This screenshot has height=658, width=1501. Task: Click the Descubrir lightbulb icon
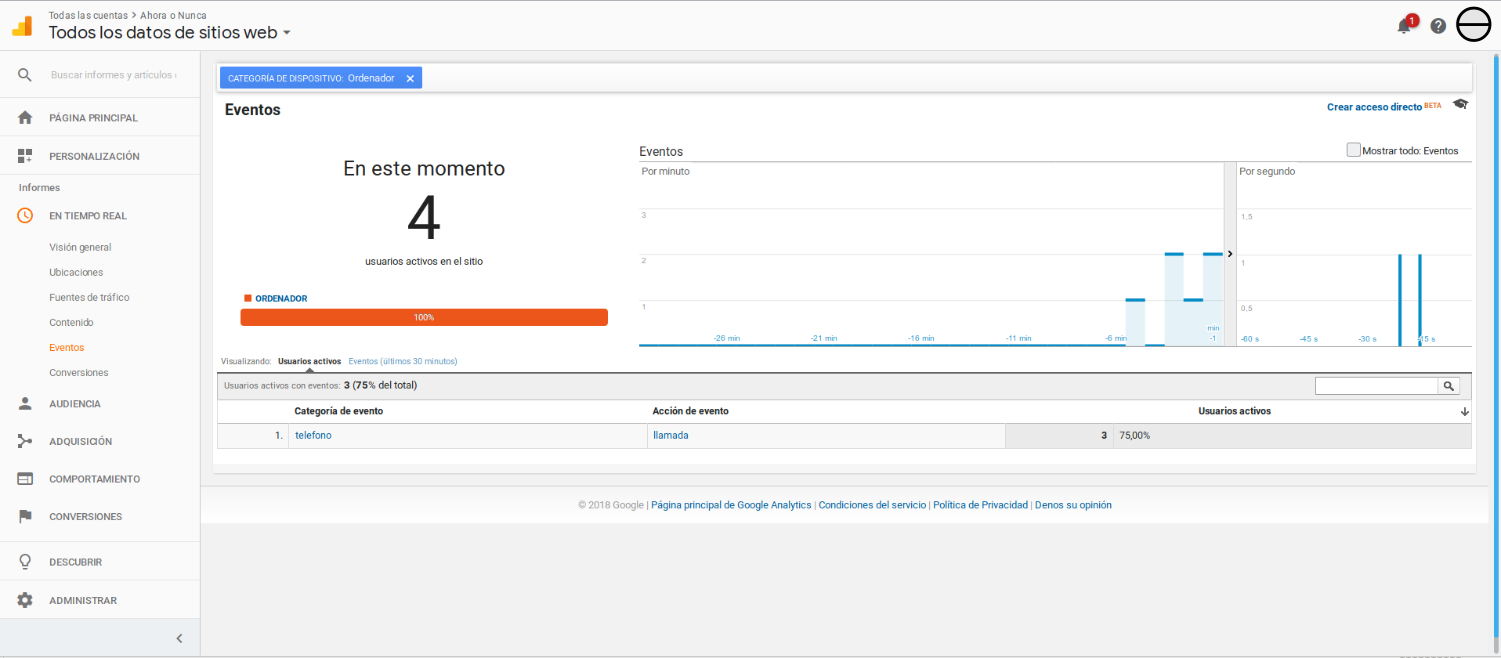tap(26, 562)
